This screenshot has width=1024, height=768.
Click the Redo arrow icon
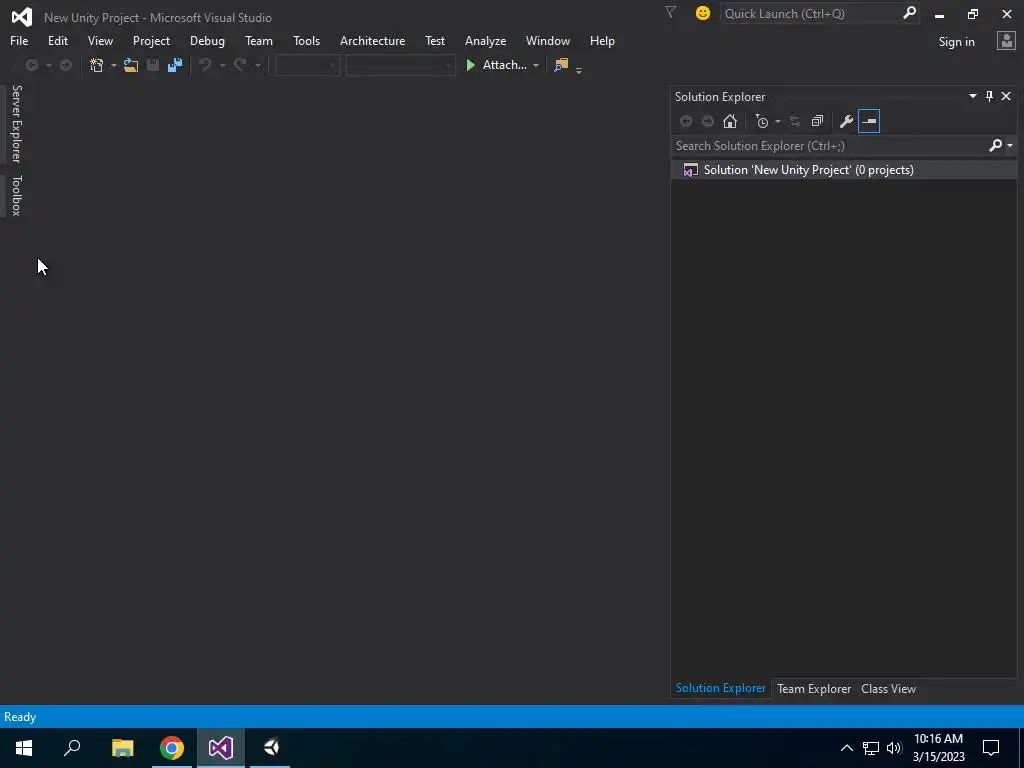click(x=240, y=65)
